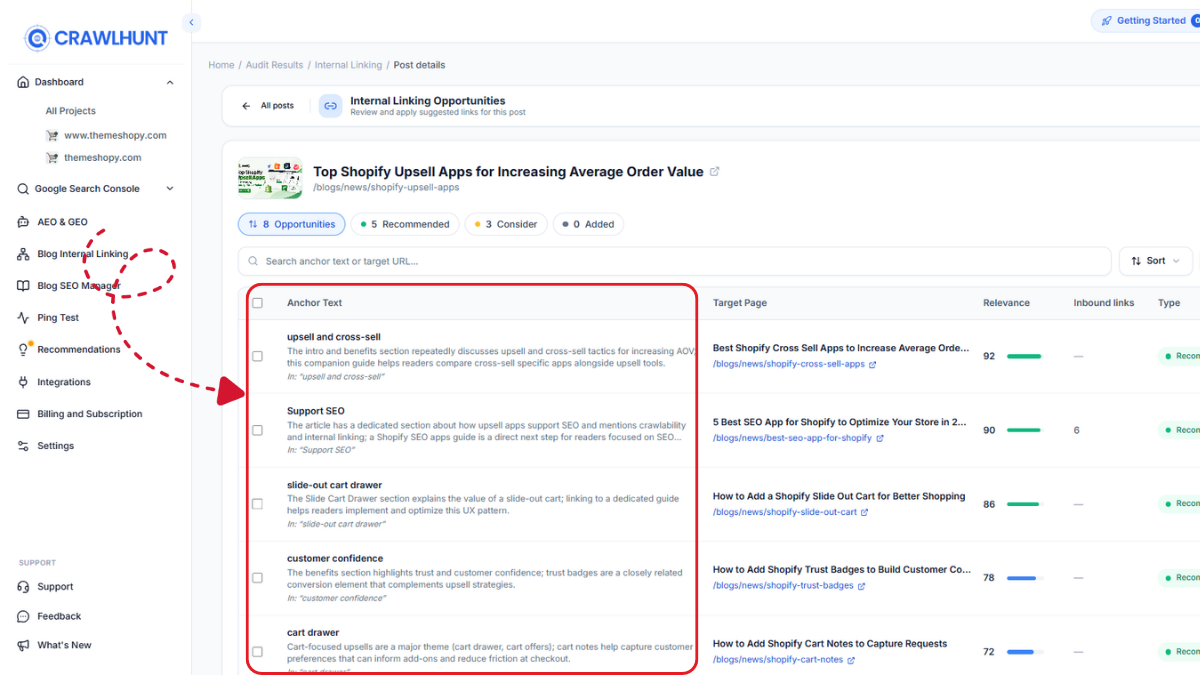Go to Home breadcrumb
Screen dimensions: 1200x675
coord(221,65)
